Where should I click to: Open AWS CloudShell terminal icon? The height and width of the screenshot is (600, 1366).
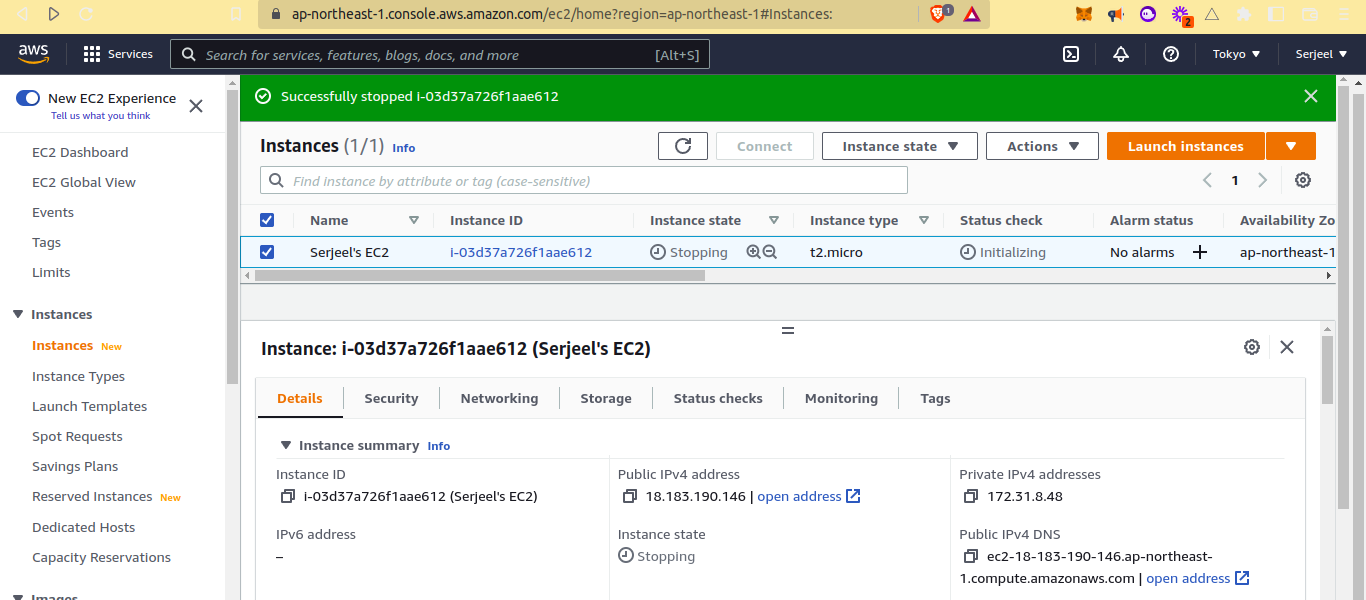(x=1070, y=54)
